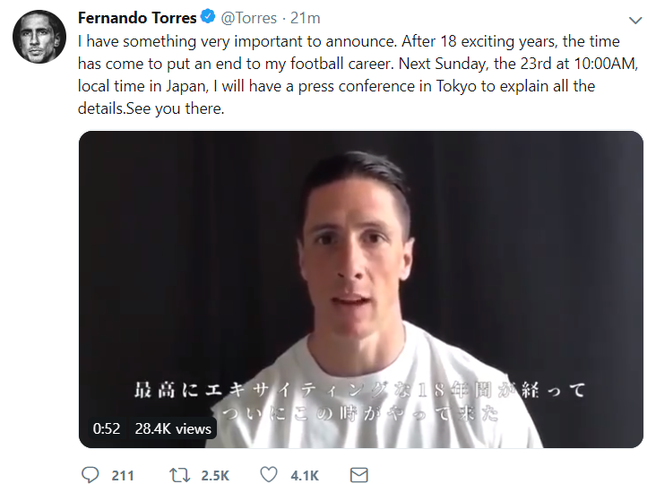Open the Fernando Torres display name link
The image size is (647, 484).
(x=137, y=18)
